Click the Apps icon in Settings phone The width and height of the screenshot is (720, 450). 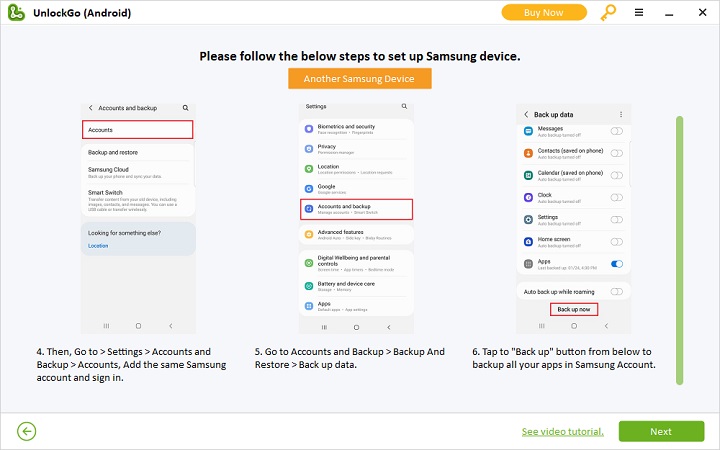pos(309,306)
